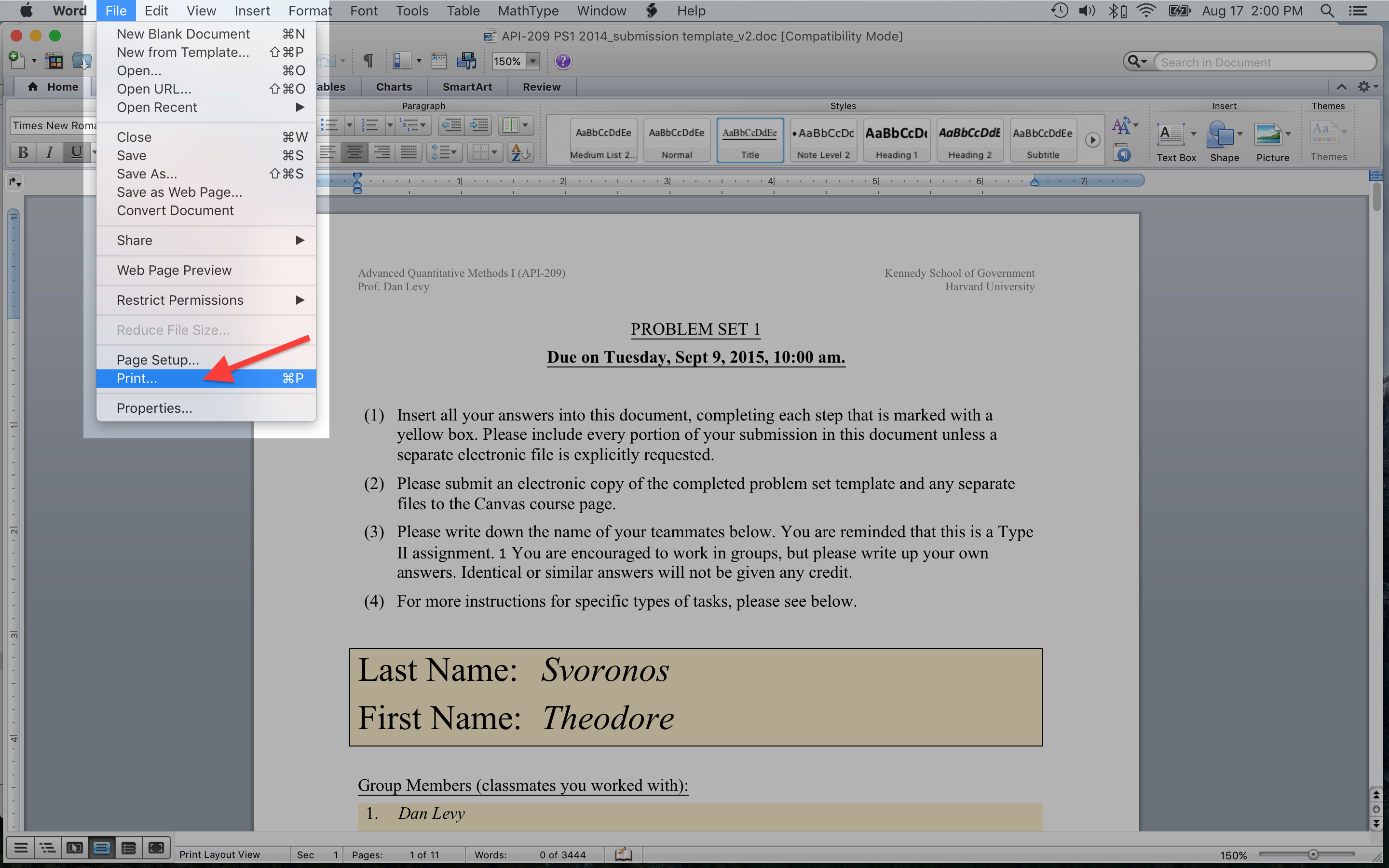
Task: Select align text left icon
Action: (328, 152)
